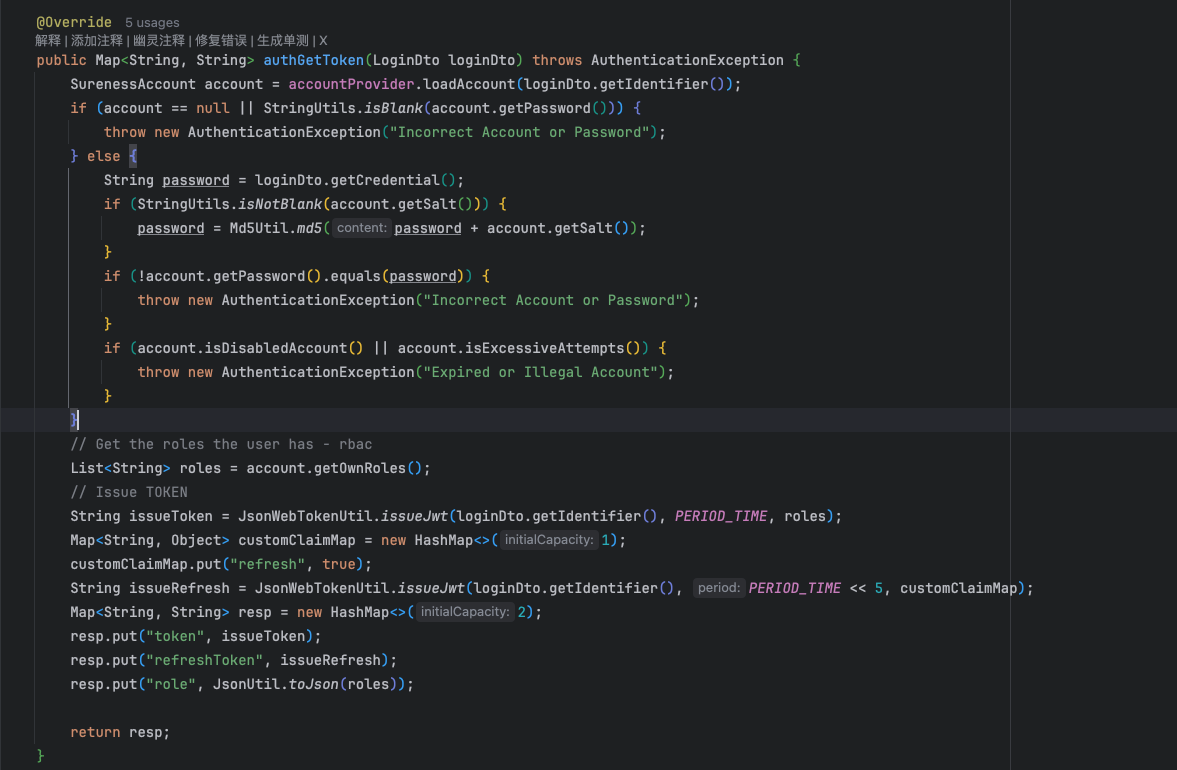This screenshot has width=1177, height=770.
Task: Click the first initialCapacity: hint with value 1
Action: pos(548,540)
